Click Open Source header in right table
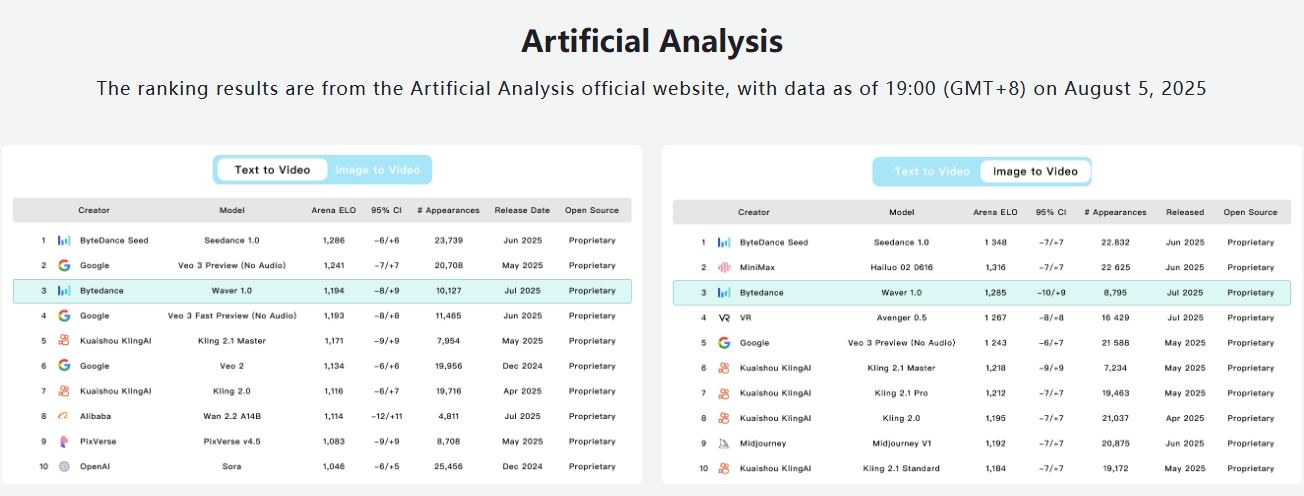The height and width of the screenshot is (496, 1304). tap(1250, 212)
